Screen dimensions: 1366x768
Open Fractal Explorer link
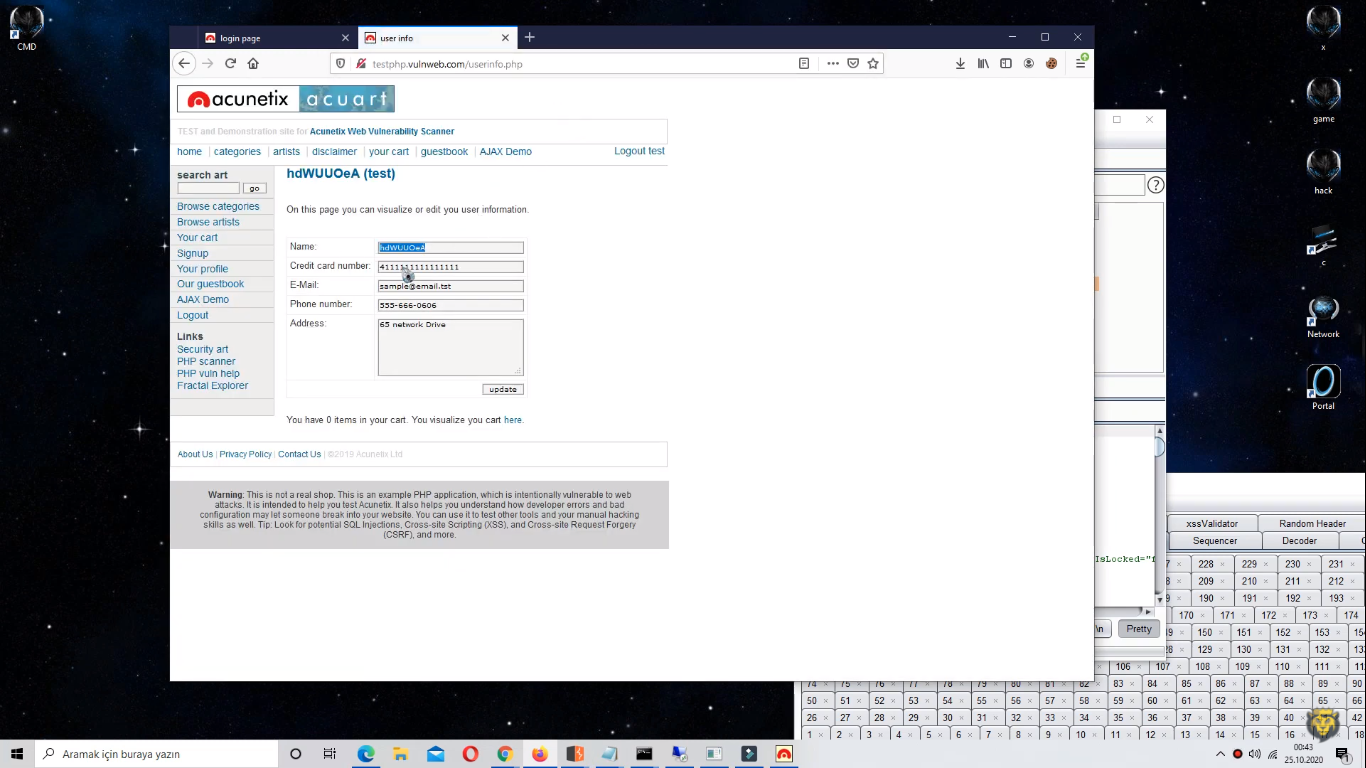212,385
